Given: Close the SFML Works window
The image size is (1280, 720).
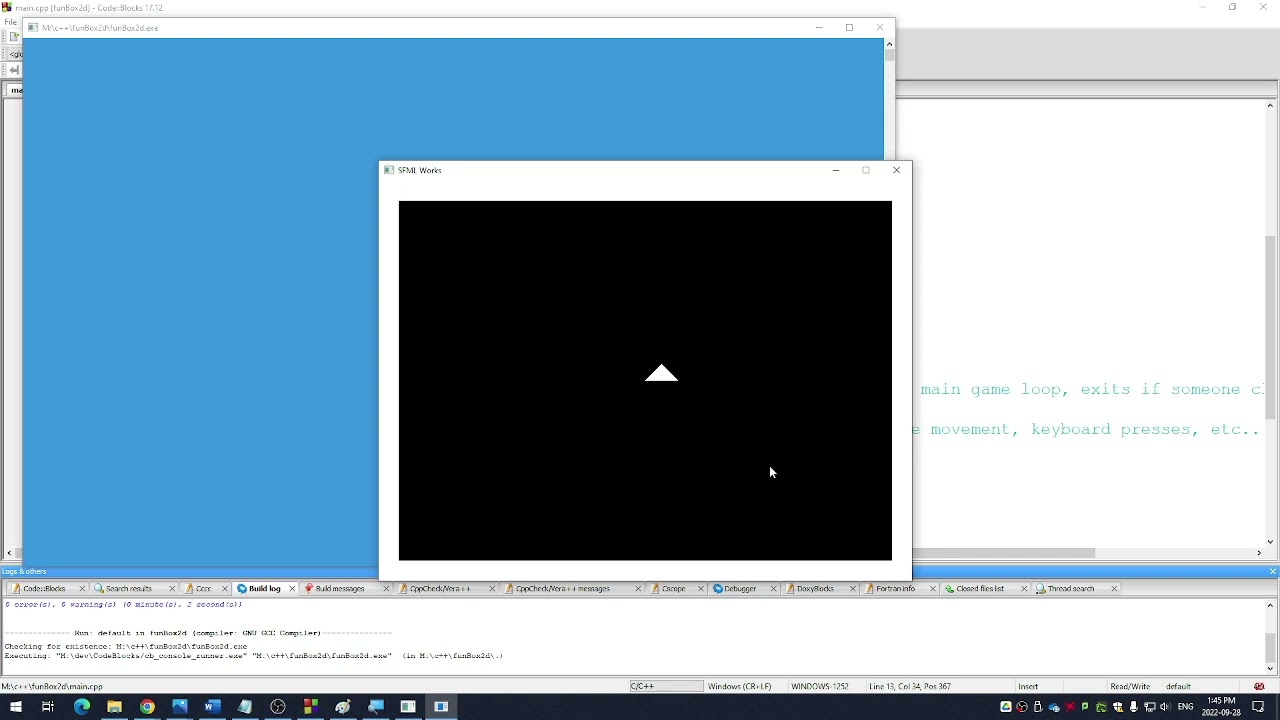Looking at the screenshot, I should (x=896, y=170).
